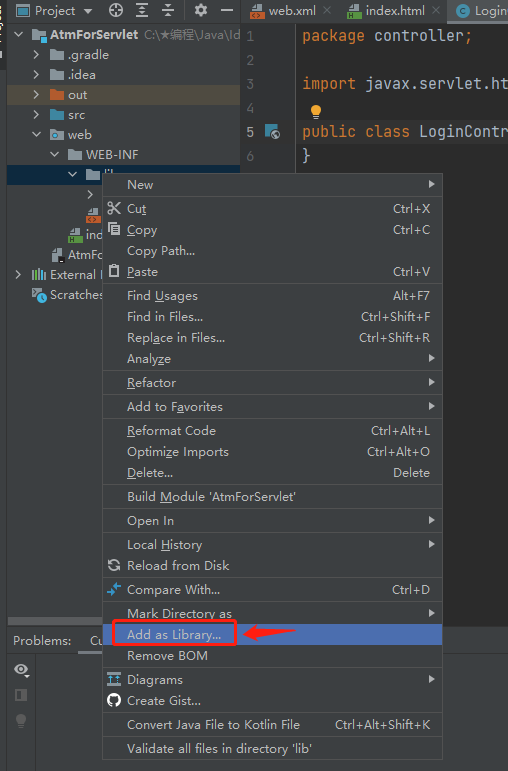
Task: Click the Select Opened File target icon
Action: tap(116, 10)
